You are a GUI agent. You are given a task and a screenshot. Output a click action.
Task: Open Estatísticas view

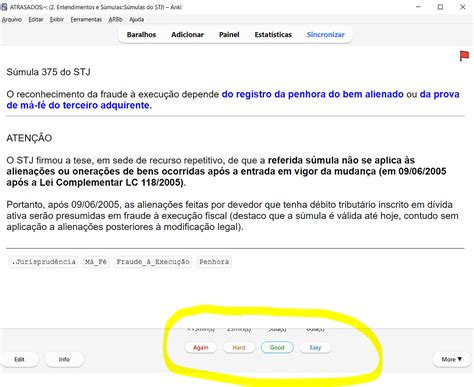(x=273, y=34)
